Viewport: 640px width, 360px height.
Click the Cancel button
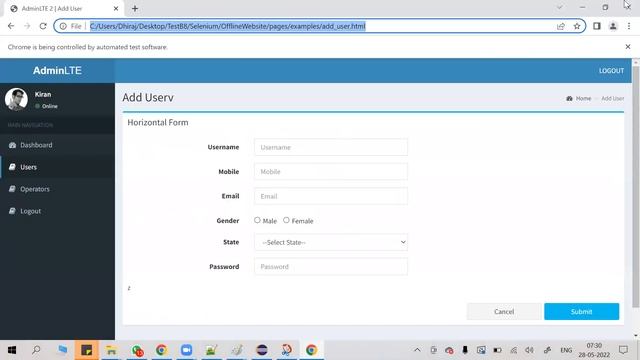click(504, 311)
